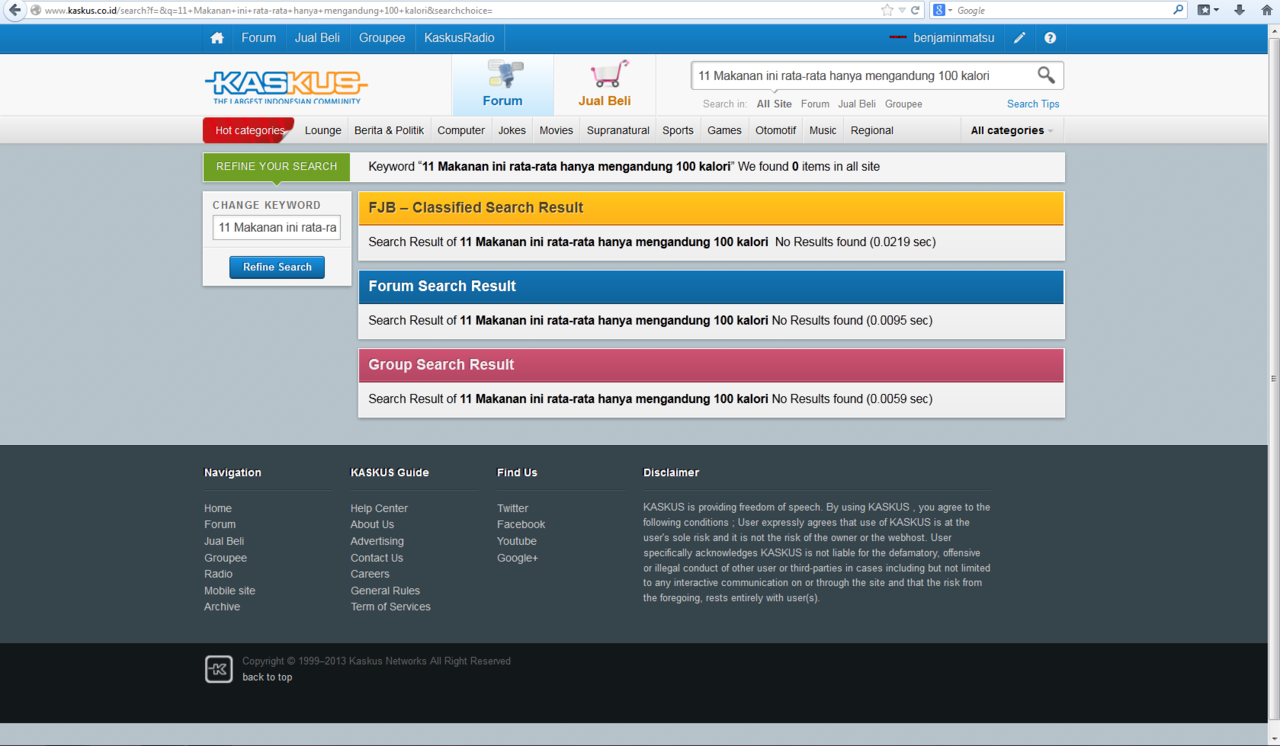The height and width of the screenshot is (746, 1280).
Task: Open the Movies category
Action: 556,130
